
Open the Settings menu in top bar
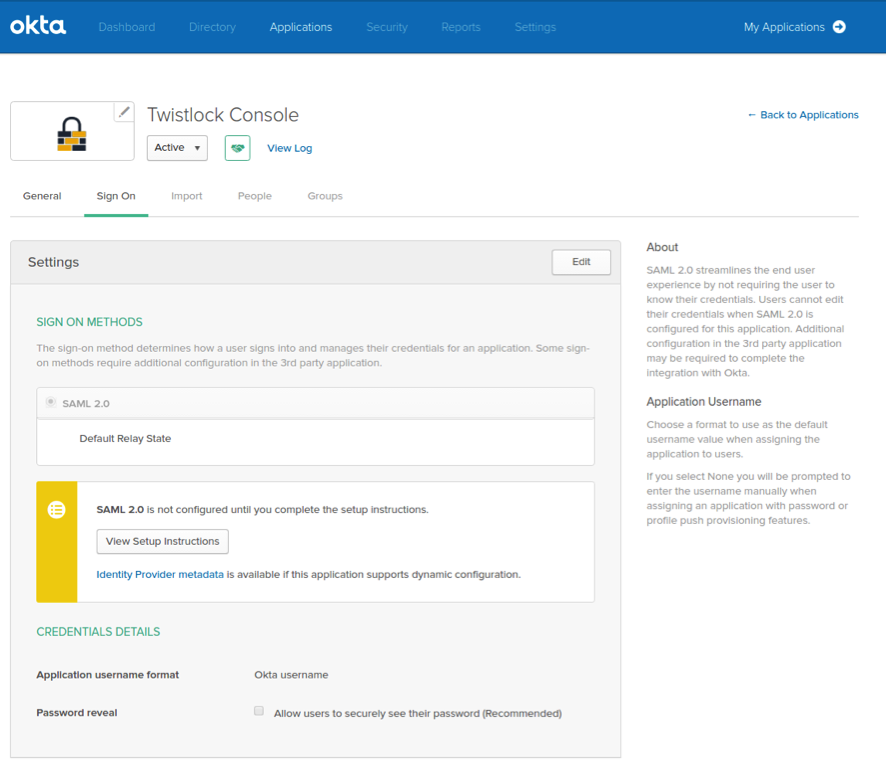coord(535,27)
